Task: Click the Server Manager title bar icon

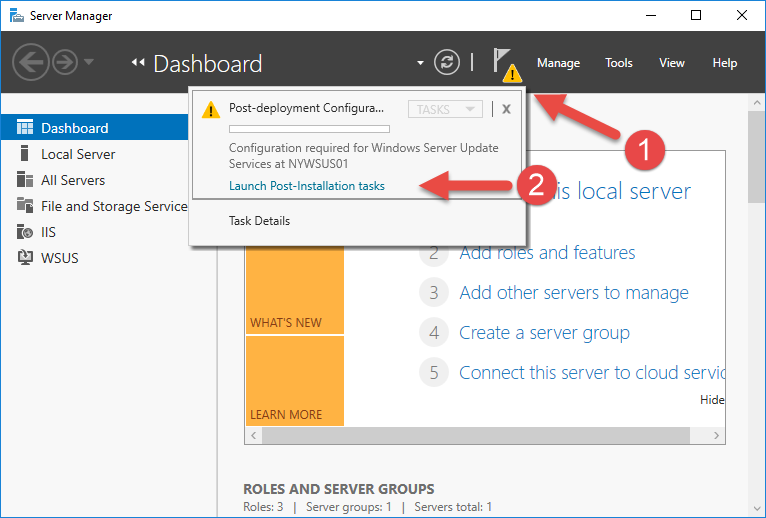Action: pos(17,16)
